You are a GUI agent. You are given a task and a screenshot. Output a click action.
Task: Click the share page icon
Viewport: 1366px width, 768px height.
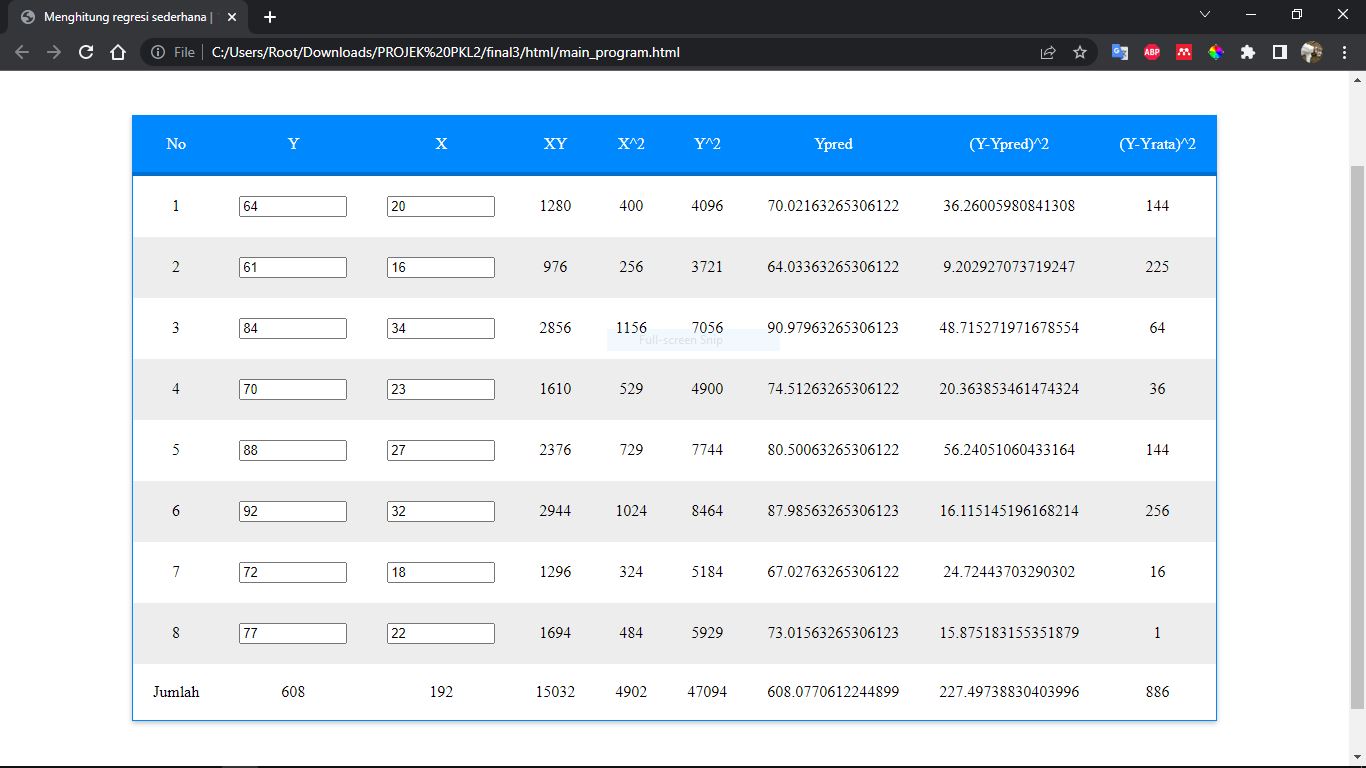pyautogui.click(x=1048, y=52)
